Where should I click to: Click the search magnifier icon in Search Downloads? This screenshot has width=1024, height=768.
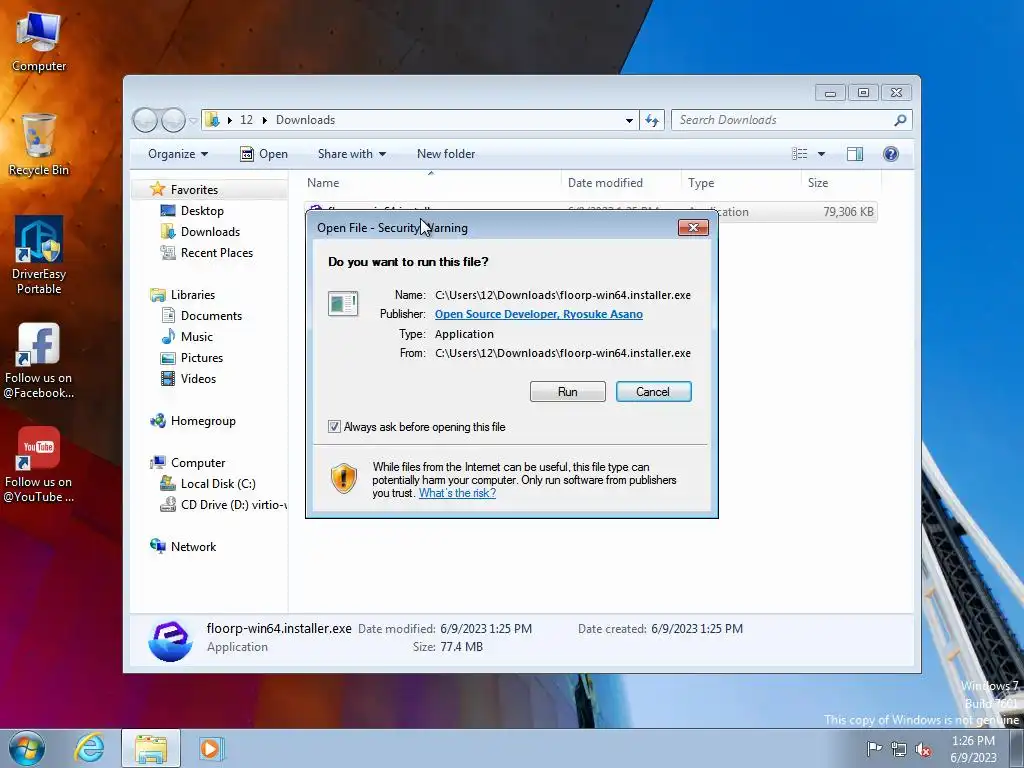click(x=900, y=120)
